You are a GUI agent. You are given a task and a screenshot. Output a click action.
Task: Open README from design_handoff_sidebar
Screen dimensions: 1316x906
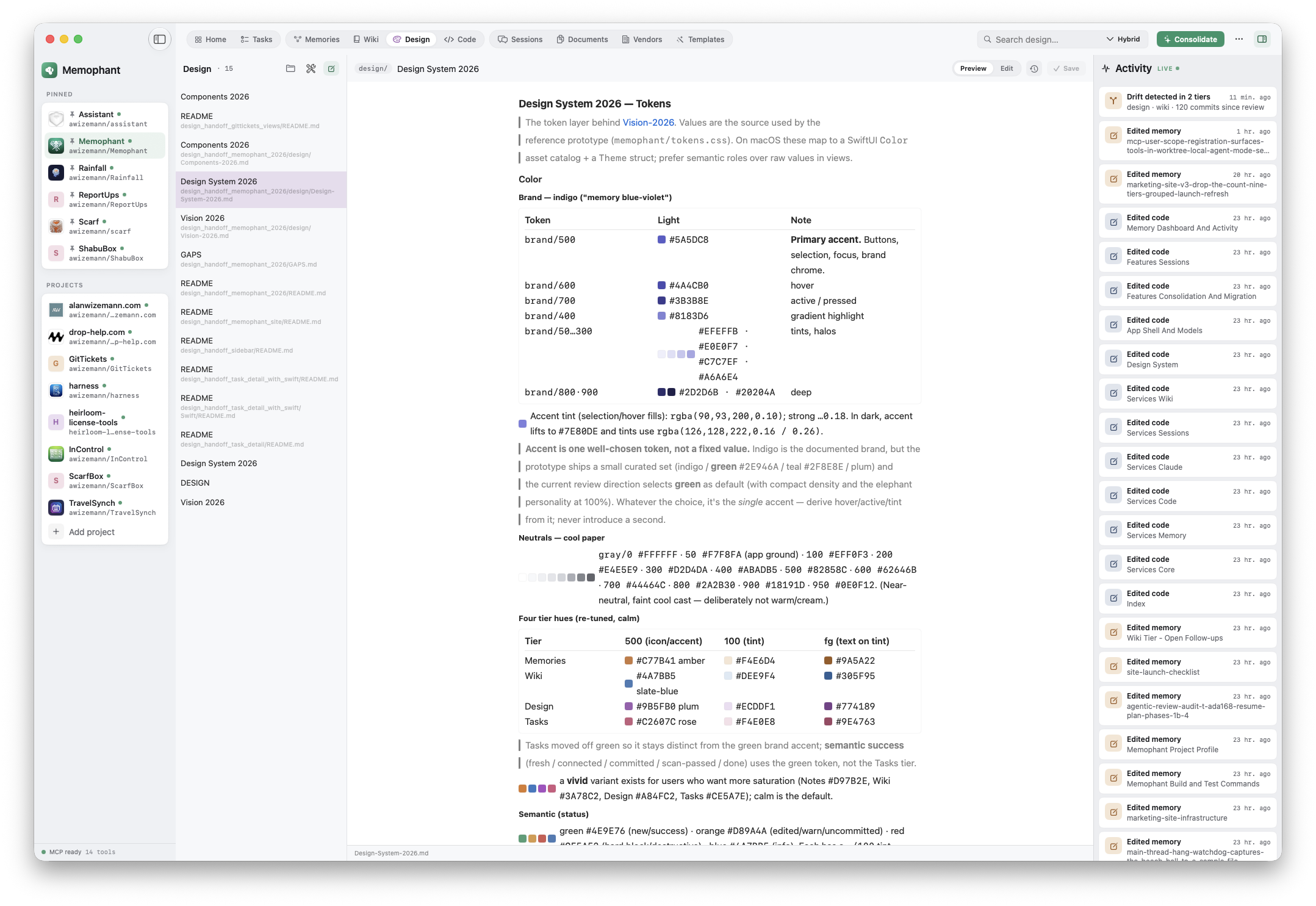pyautogui.click(x=261, y=345)
